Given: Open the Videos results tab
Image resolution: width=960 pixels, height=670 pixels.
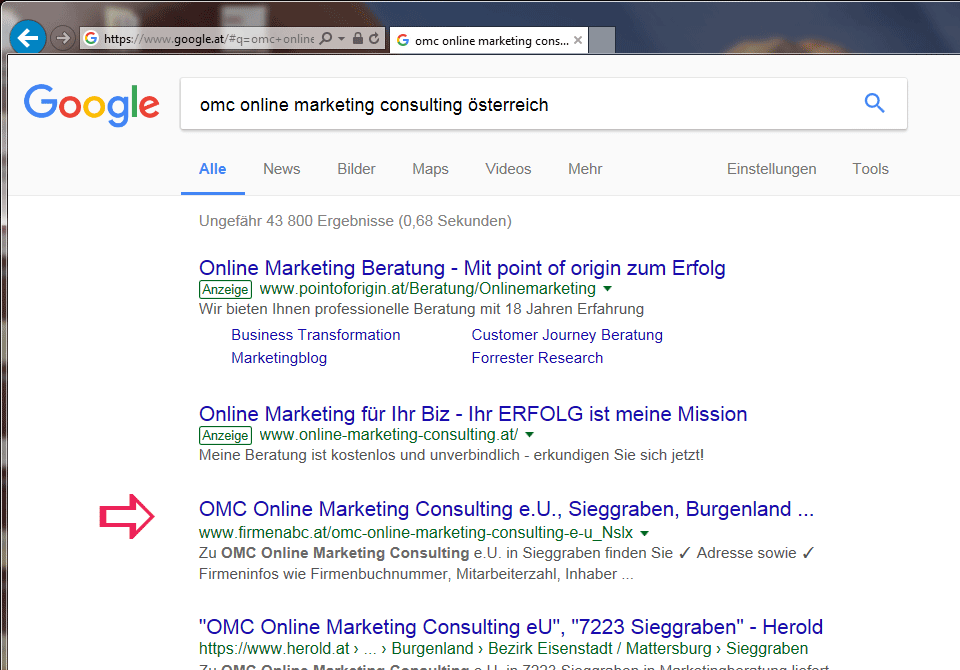Looking at the screenshot, I should point(508,169).
